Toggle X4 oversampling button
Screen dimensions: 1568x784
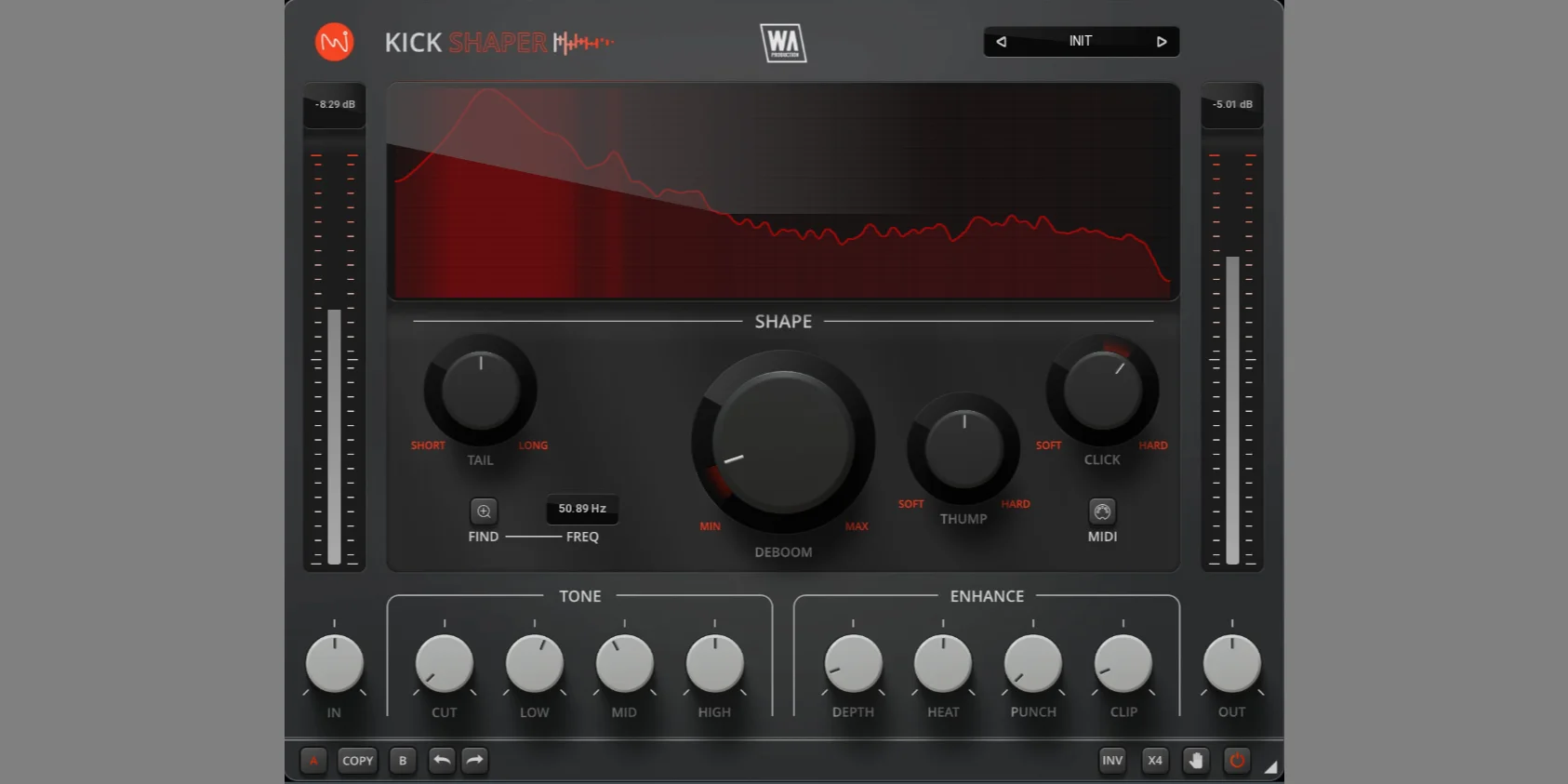pyautogui.click(x=1155, y=761)
